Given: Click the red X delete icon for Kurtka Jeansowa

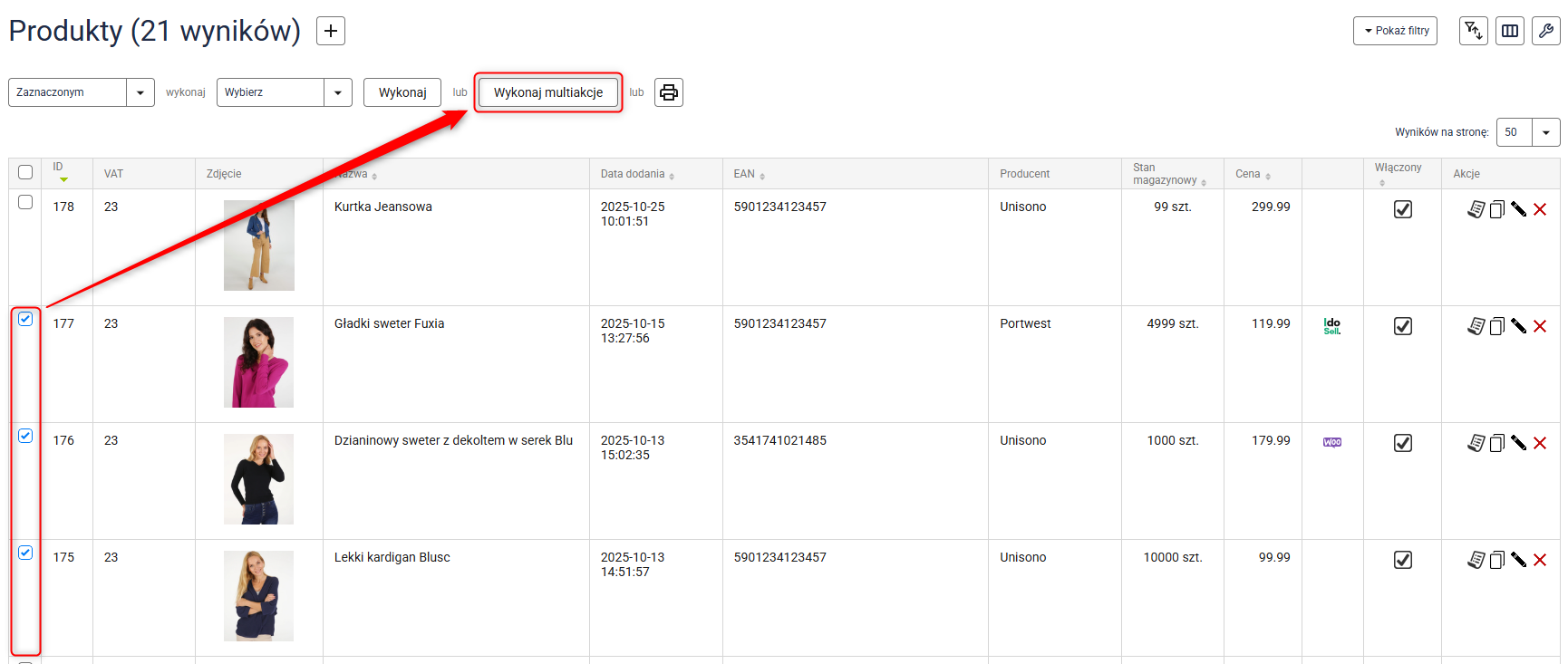Looking at the screenshot, I should (1540, 209).
